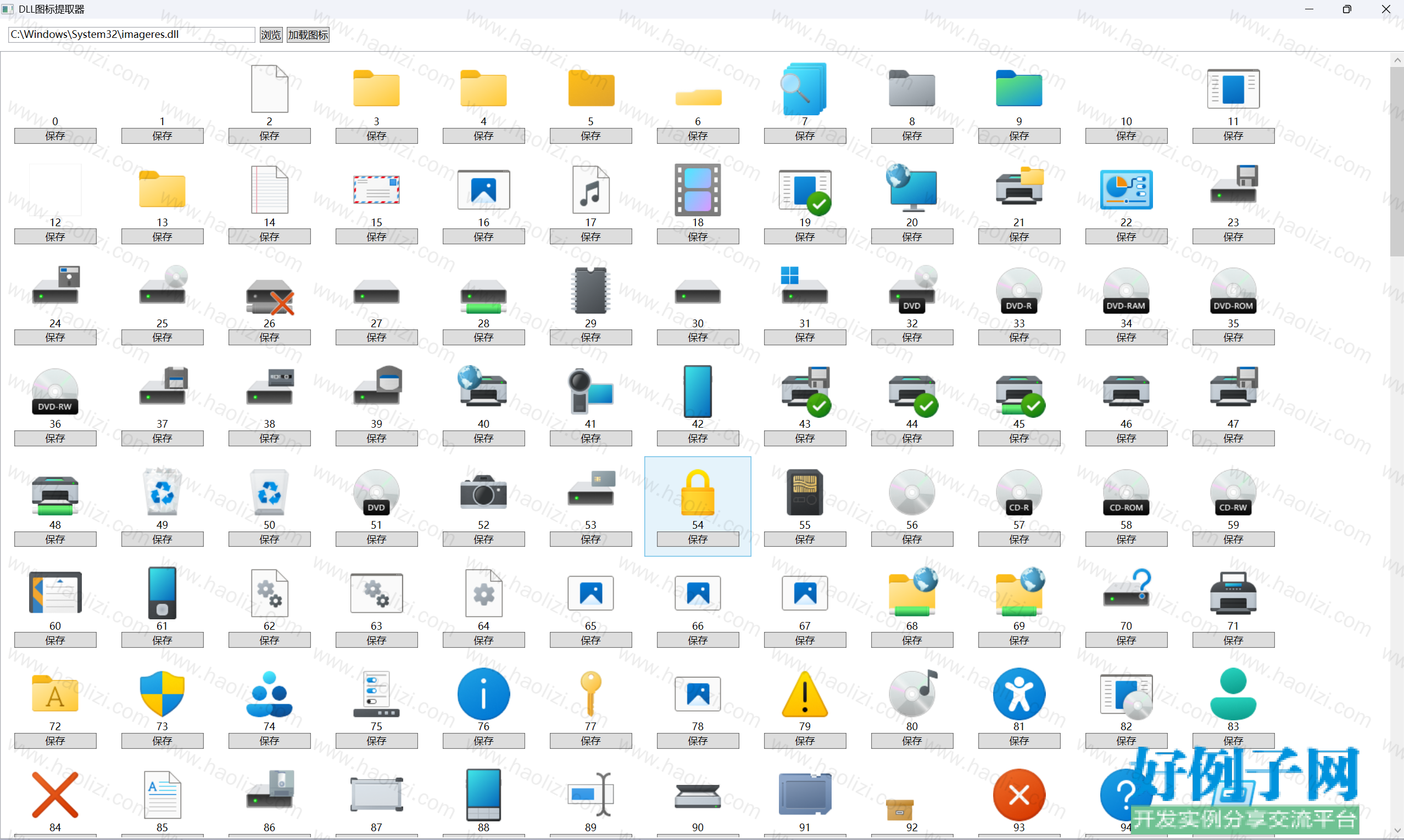The image size is (1404, 840).
Task: Select the people group icon 74
Action: tap(270, 694)
